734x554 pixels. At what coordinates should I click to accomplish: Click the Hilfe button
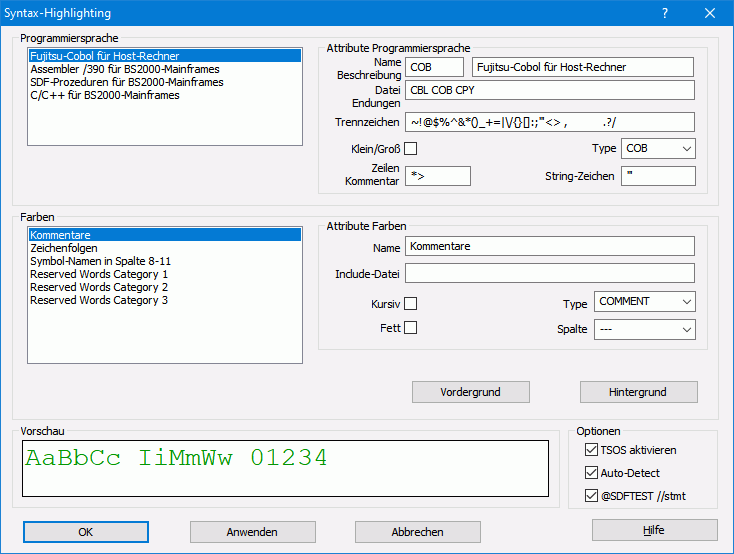click(x=654, y=530)
